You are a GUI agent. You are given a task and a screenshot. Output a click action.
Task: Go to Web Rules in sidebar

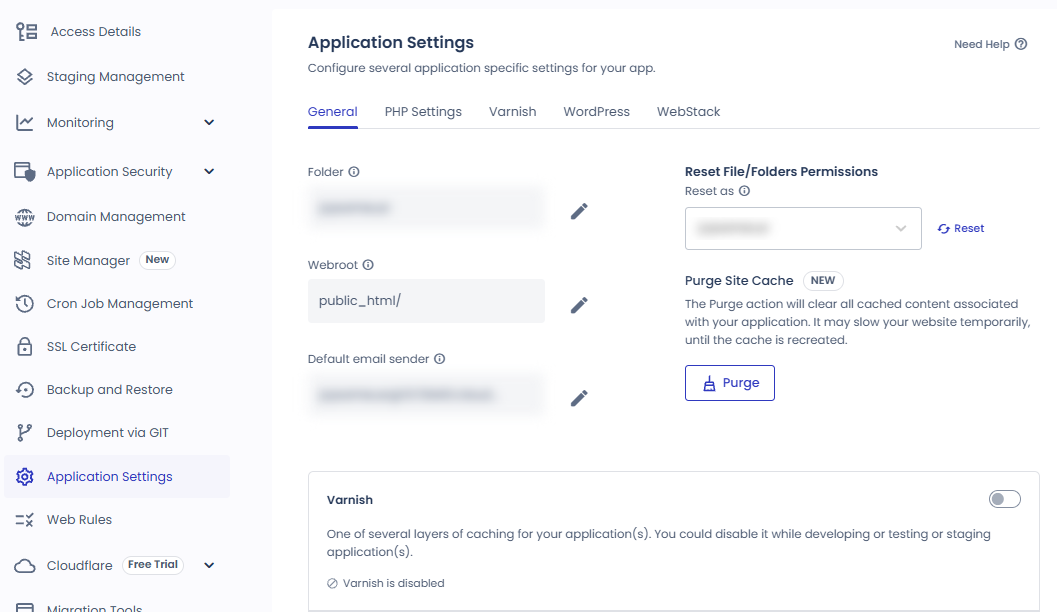pos(79,520)
